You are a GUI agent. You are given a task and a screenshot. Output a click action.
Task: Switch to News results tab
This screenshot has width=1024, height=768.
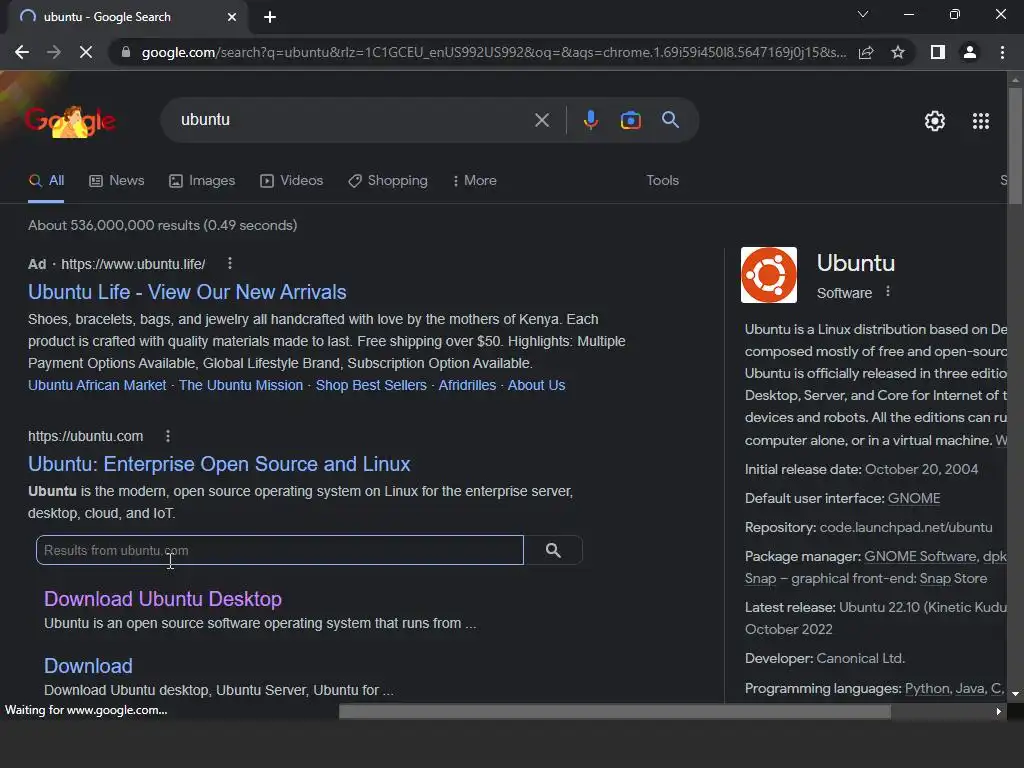(x=117, y=180)
